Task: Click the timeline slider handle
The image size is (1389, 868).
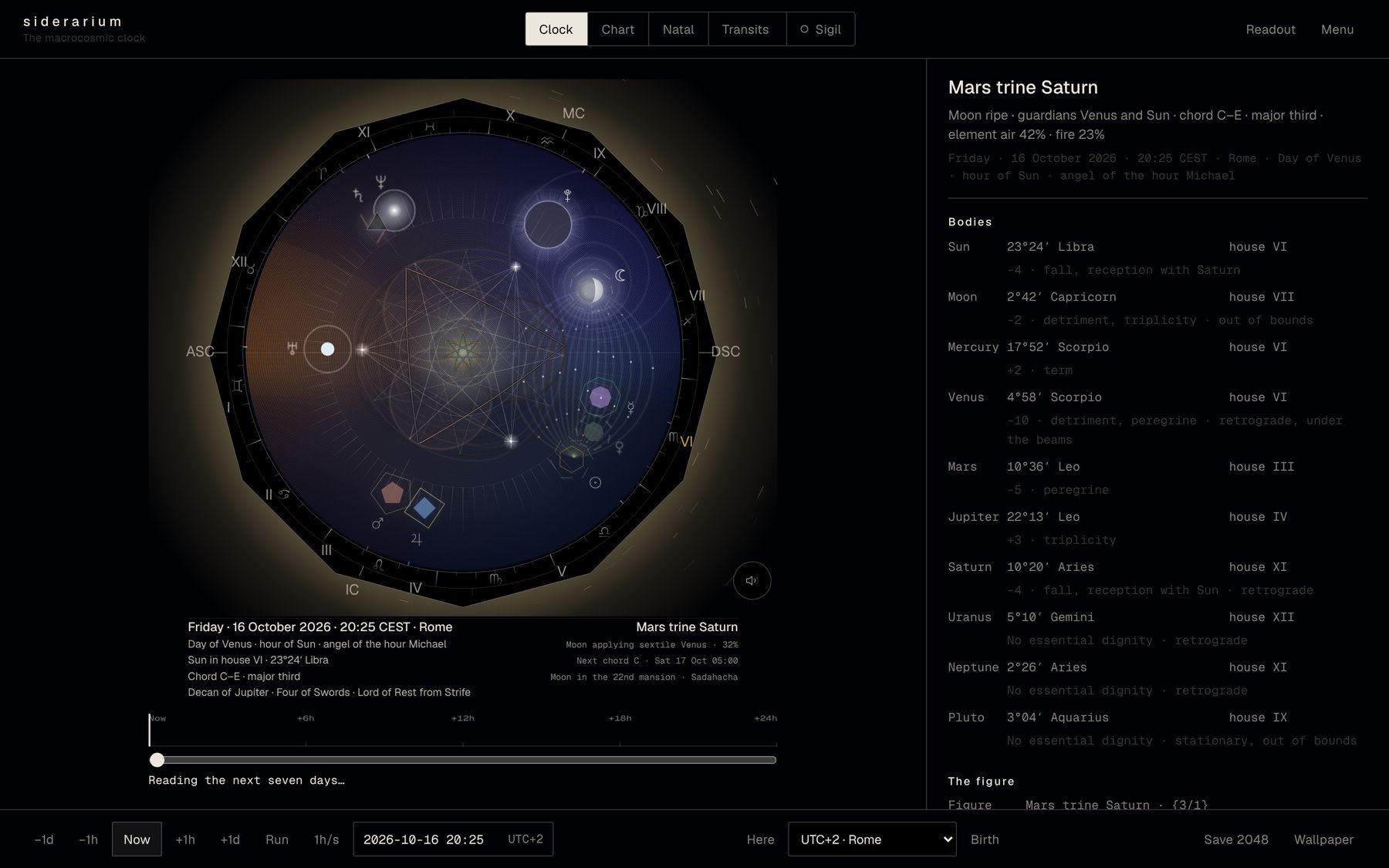Action: click(157, 760)
